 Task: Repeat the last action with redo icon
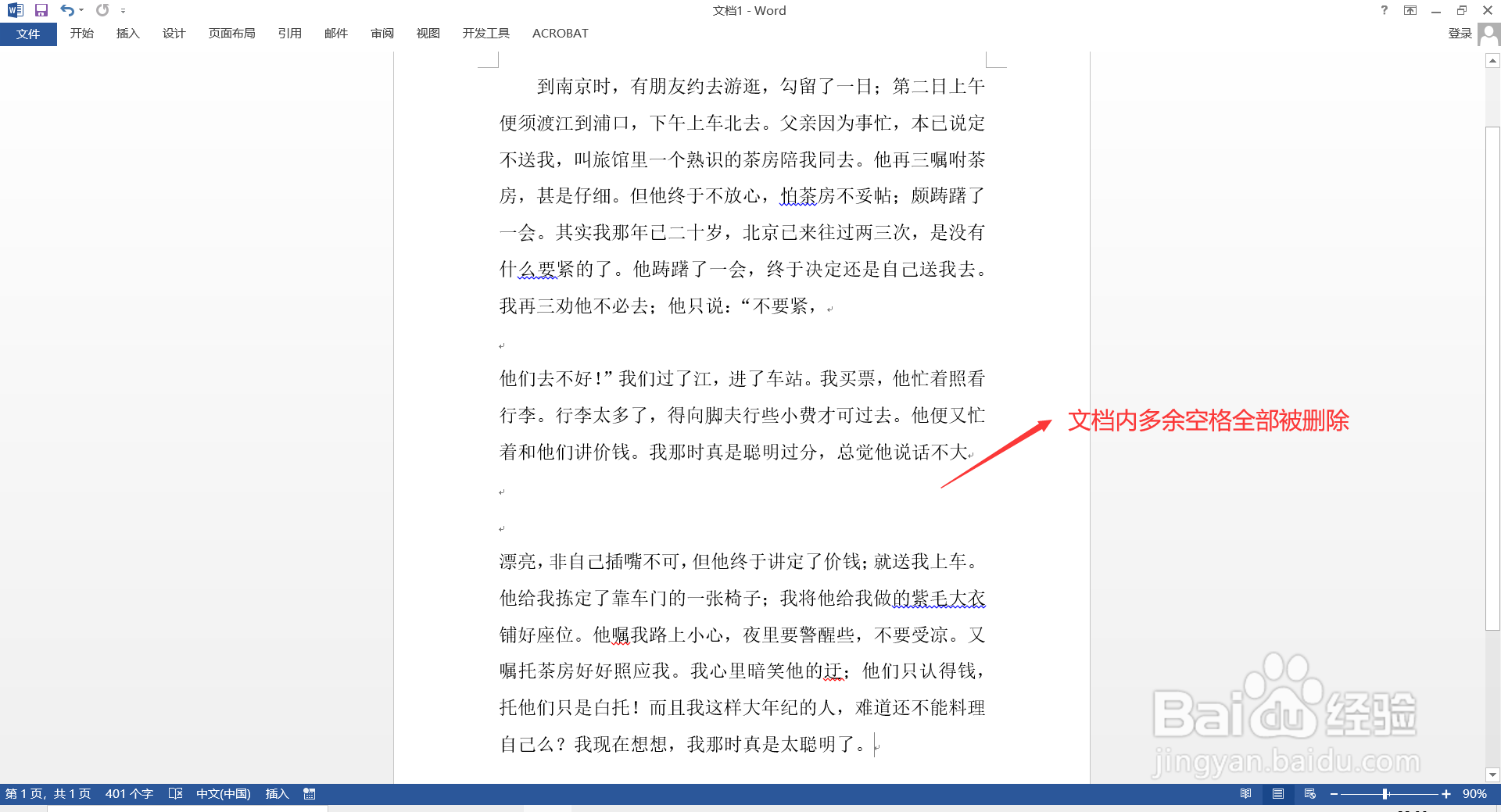coord(102,10)
